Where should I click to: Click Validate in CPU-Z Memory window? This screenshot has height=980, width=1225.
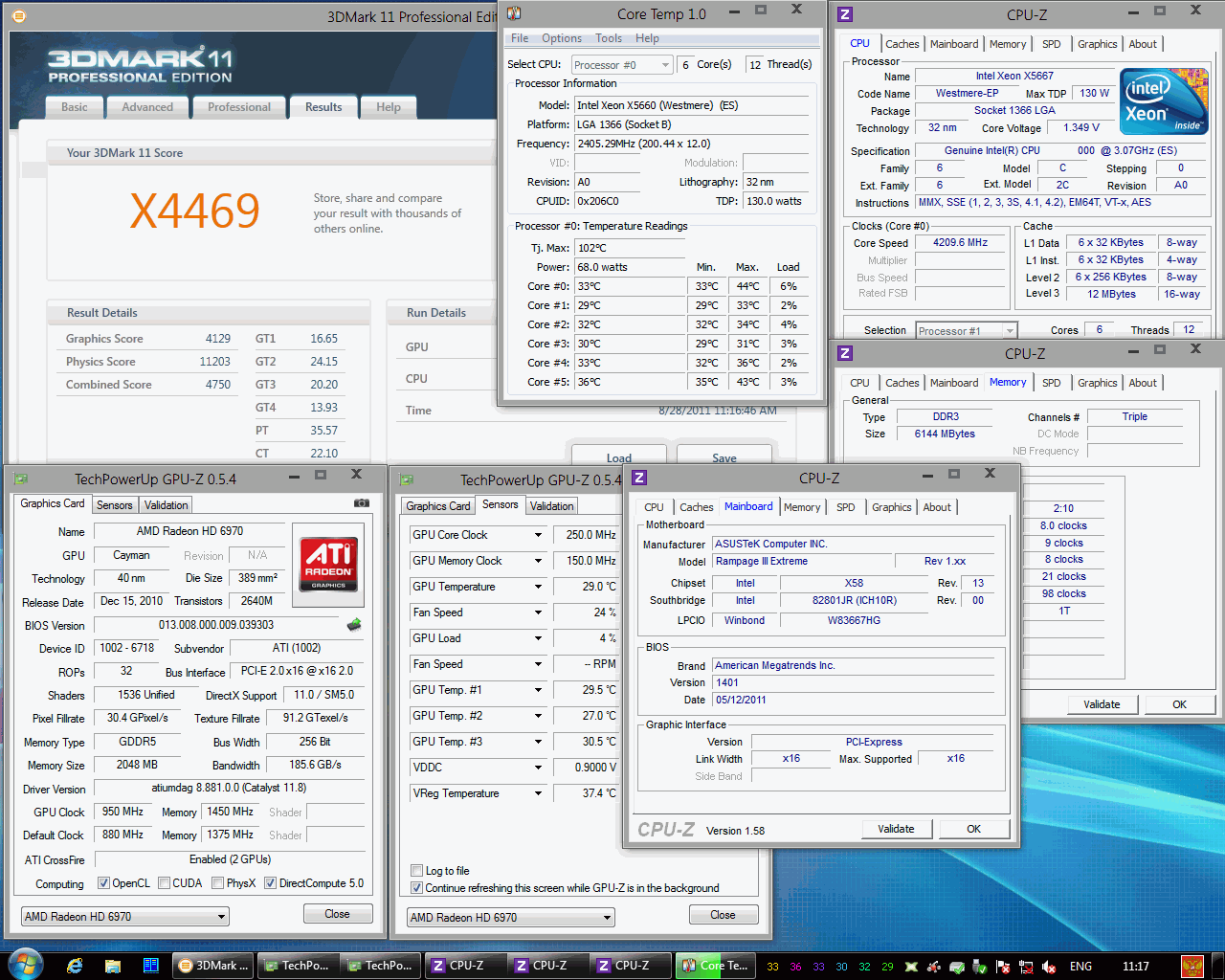[x=1102, y=704]
